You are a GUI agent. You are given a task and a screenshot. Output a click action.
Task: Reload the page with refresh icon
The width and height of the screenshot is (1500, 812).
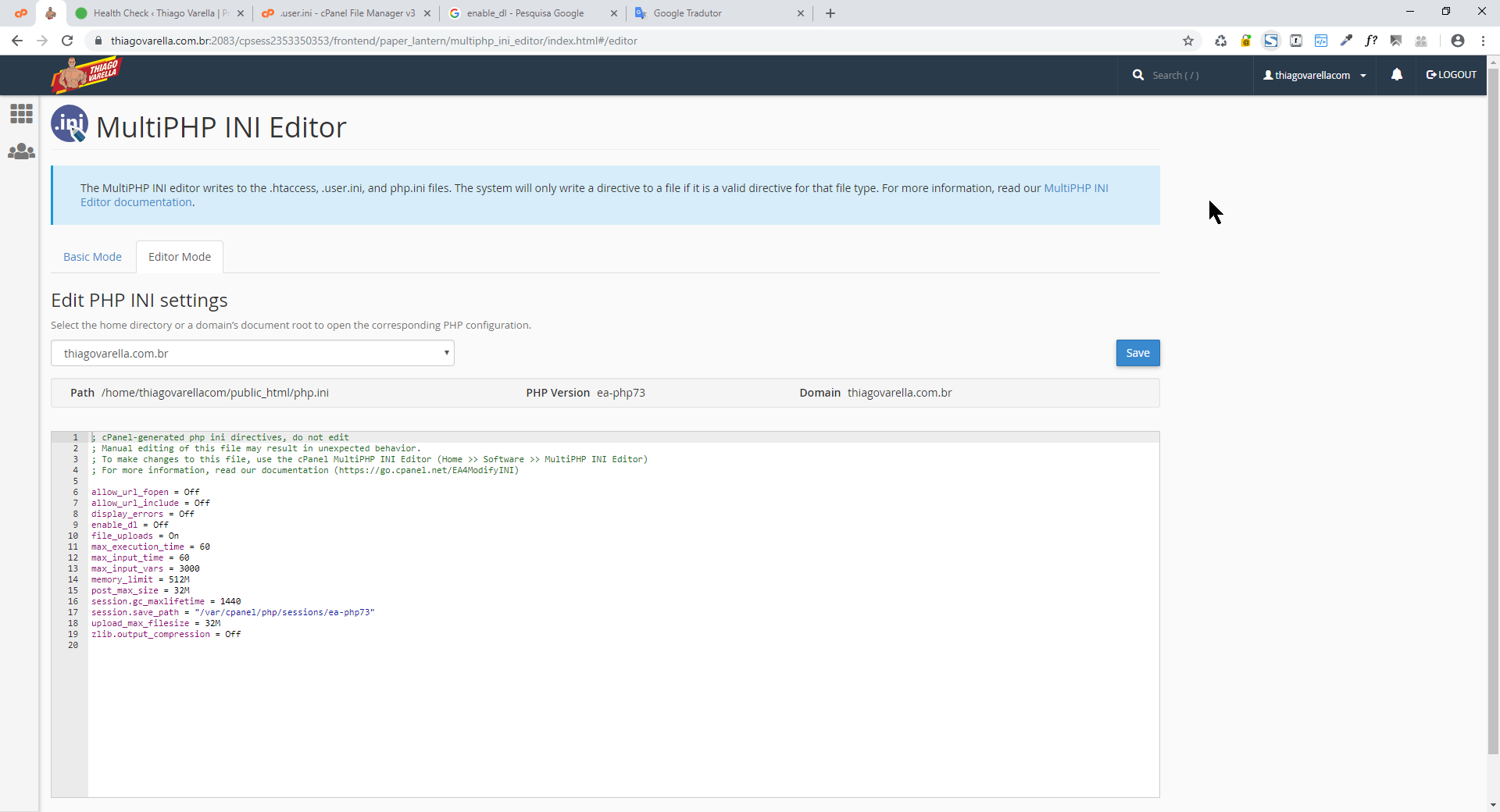(x=67, y=41)
